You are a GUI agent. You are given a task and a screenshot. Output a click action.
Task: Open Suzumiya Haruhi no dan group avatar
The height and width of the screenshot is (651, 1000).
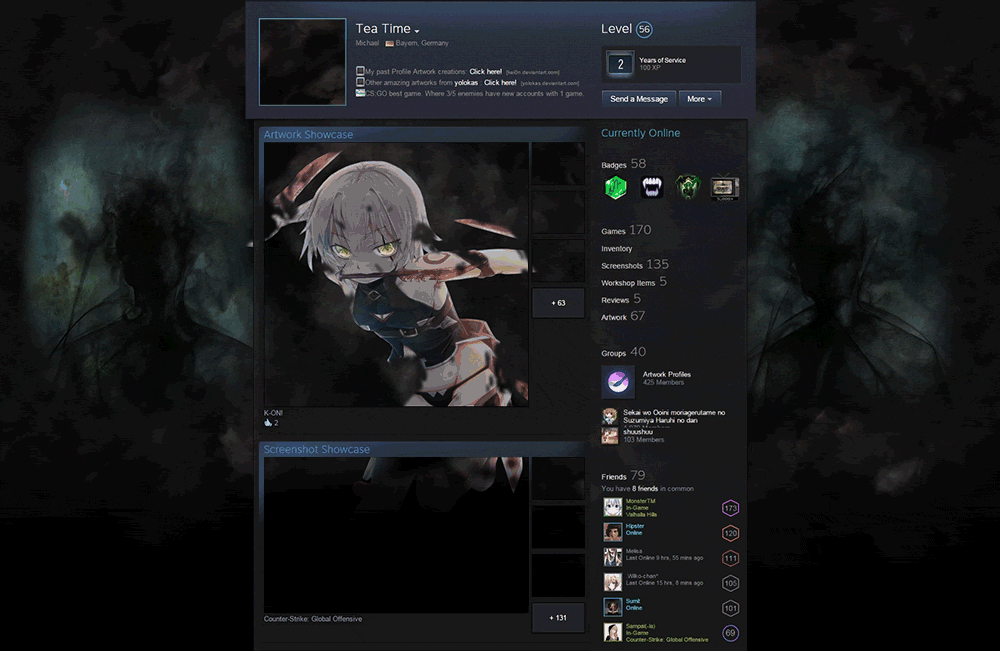pos(610,416)
